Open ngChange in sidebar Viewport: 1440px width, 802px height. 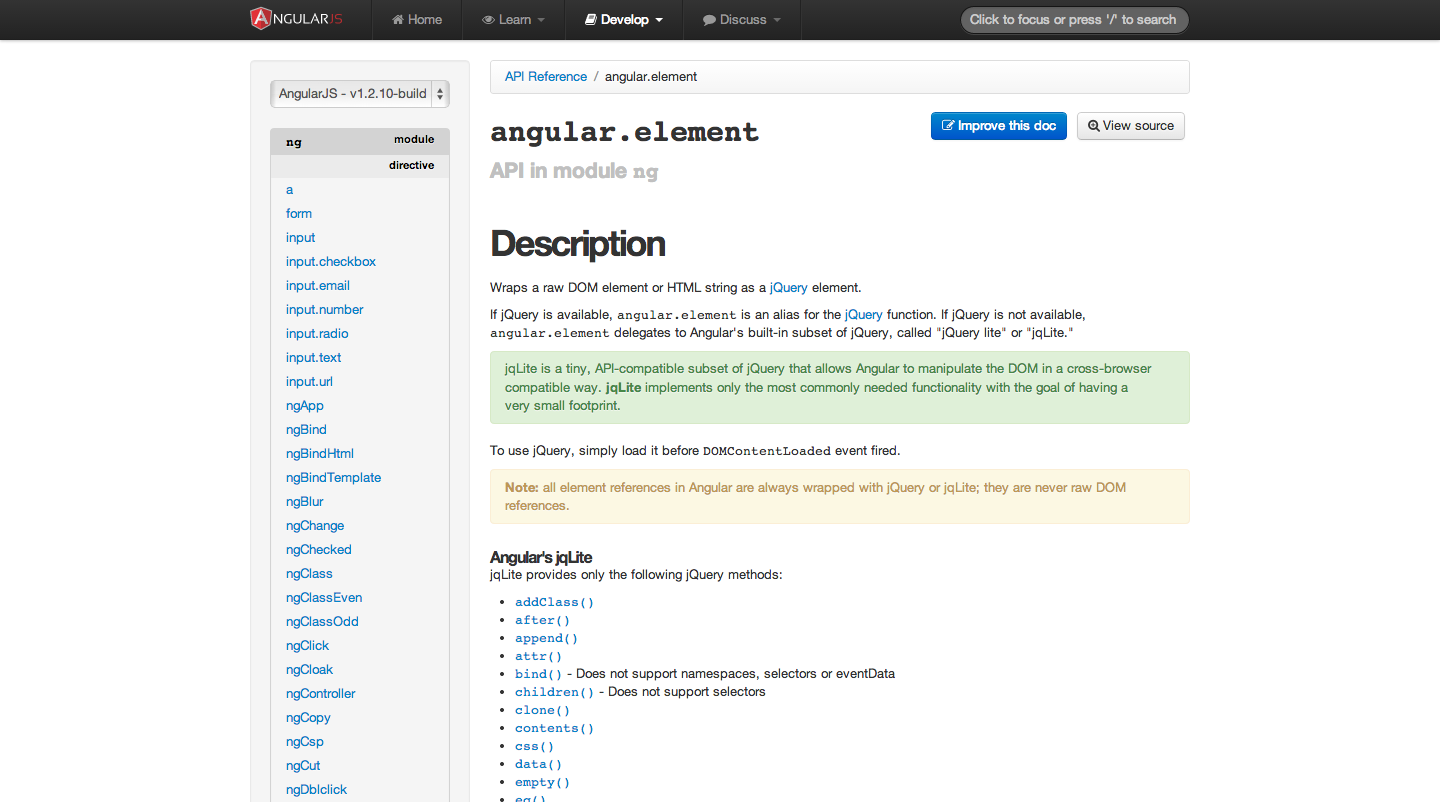click(x=315, y=526)
